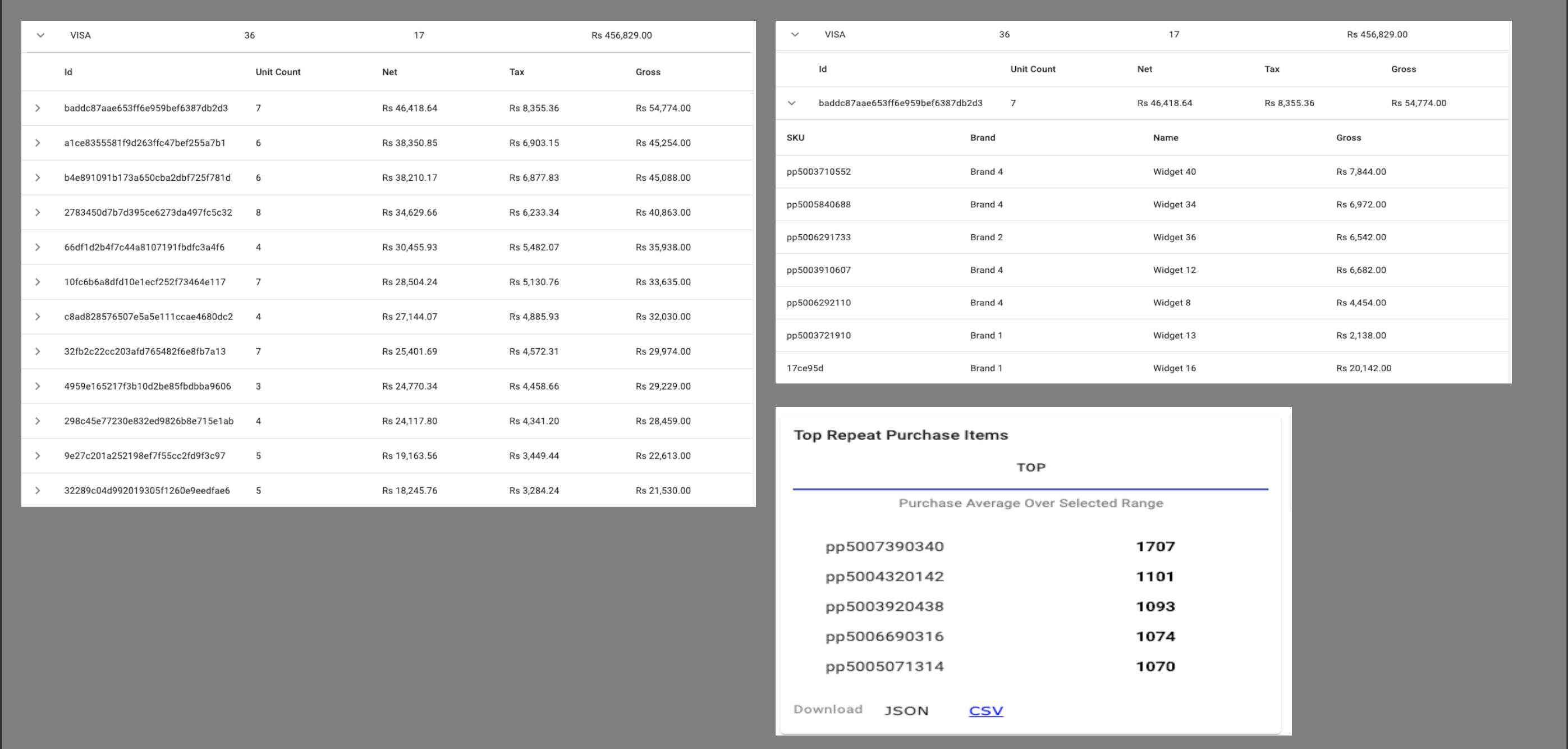
Task: Click the Tax column header in right panel
Action: (x=1271, y=69)
